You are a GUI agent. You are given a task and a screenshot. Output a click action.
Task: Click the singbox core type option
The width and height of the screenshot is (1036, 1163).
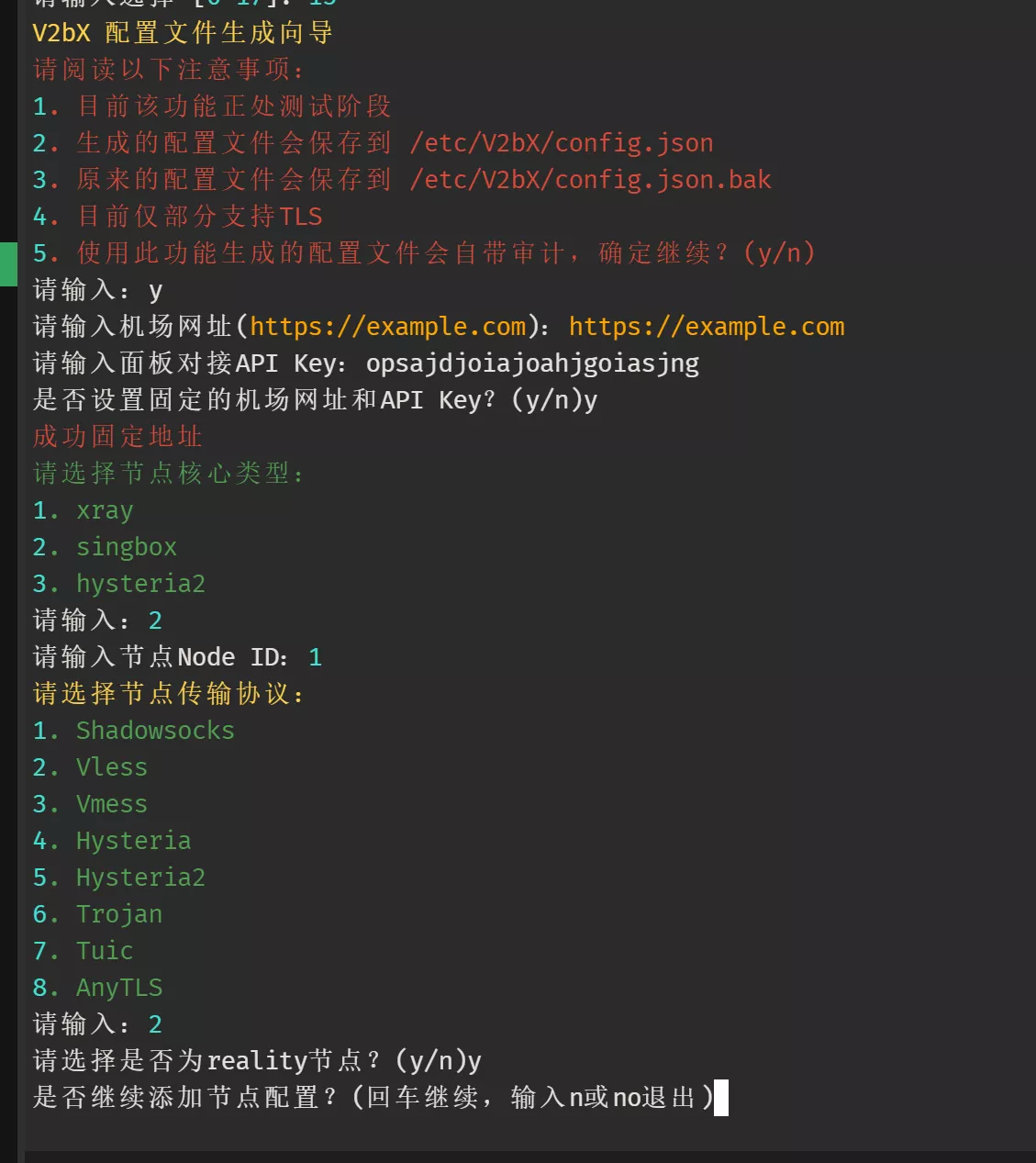coord(126,547)
